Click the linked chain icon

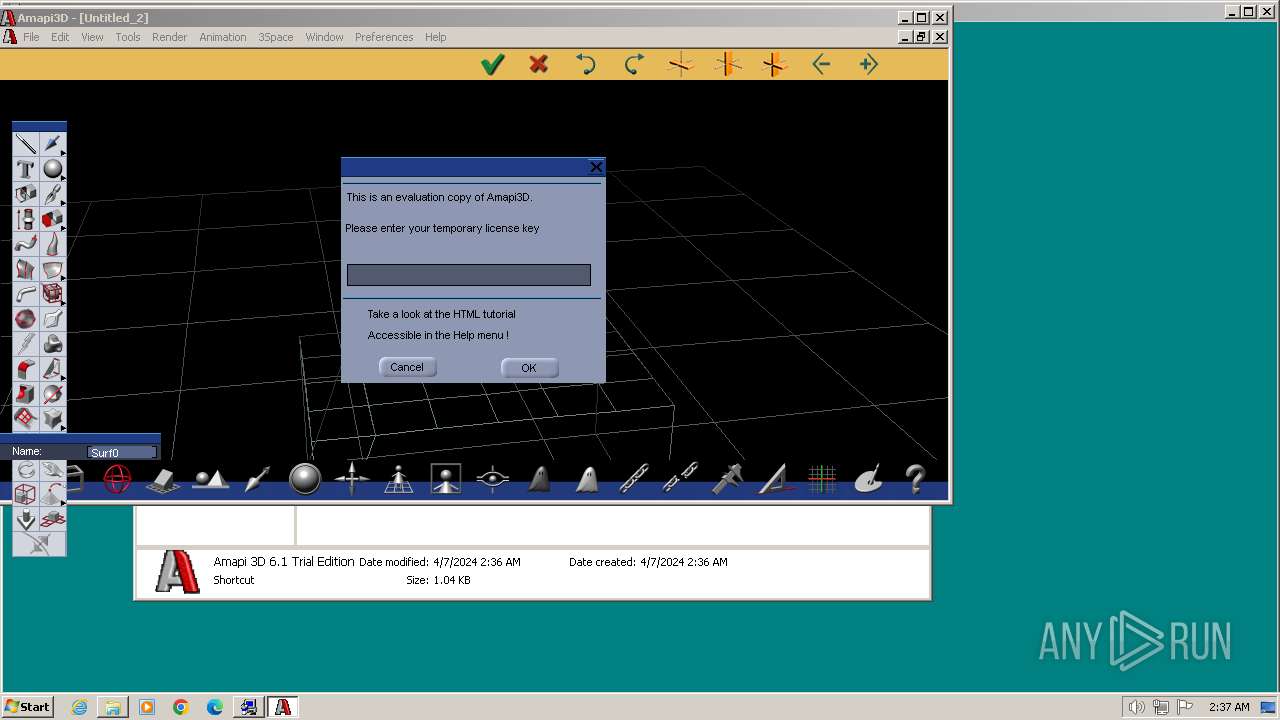click(x=634, y=479)
